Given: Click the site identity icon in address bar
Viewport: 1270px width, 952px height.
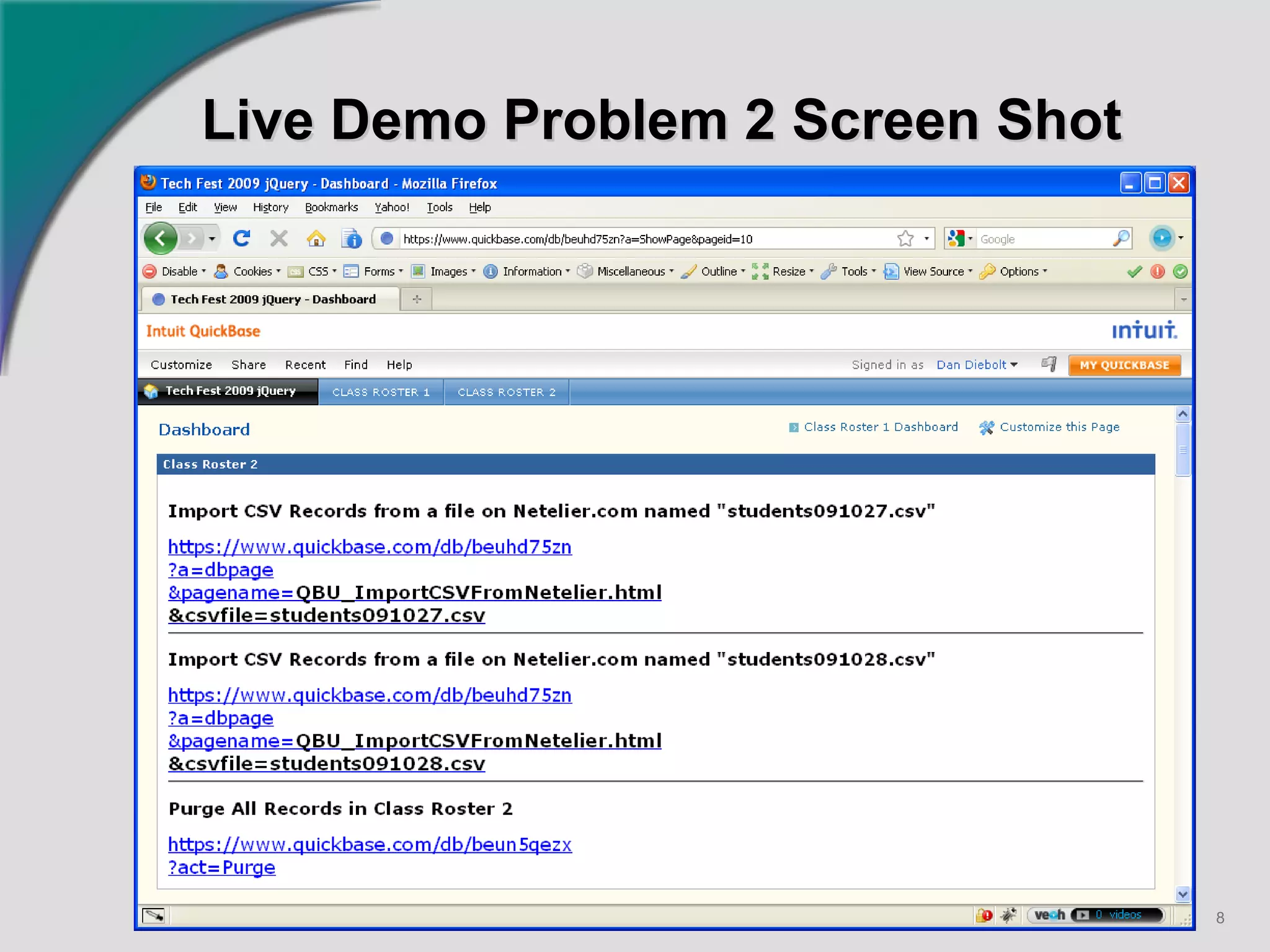Looking at the screenshot, I should tap(387, 239).
